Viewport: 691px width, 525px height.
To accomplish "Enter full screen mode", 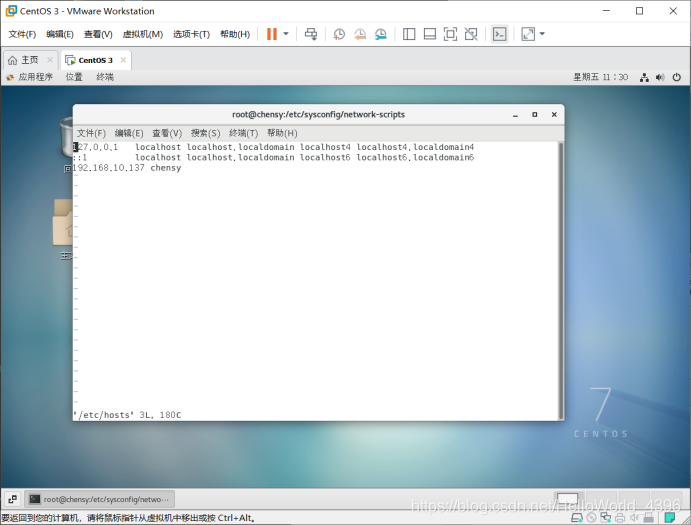I will 450,34.
